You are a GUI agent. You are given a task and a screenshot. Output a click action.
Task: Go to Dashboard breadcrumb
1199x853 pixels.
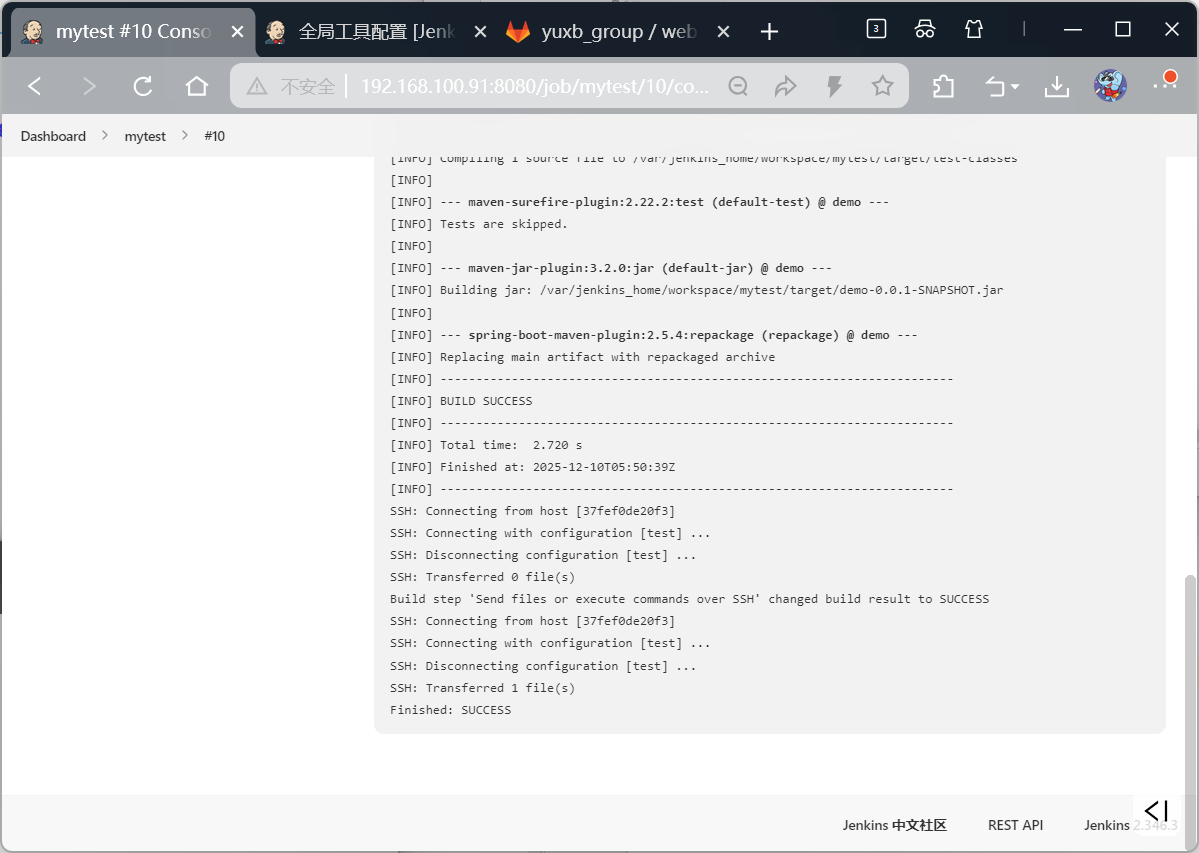click(53, 136)
